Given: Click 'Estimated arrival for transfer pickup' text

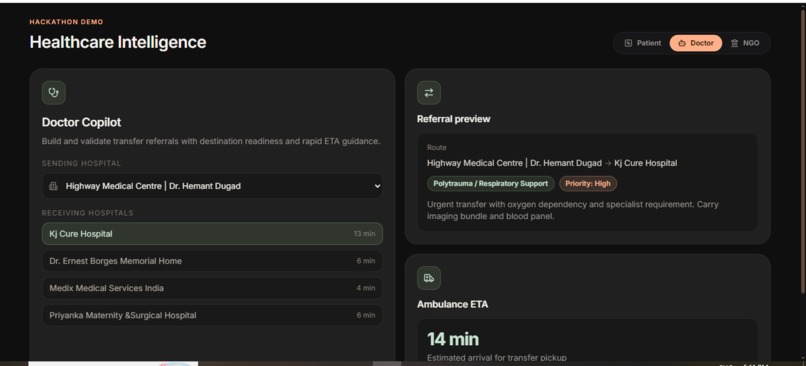Looking at the screenshot, I should 497,358.
